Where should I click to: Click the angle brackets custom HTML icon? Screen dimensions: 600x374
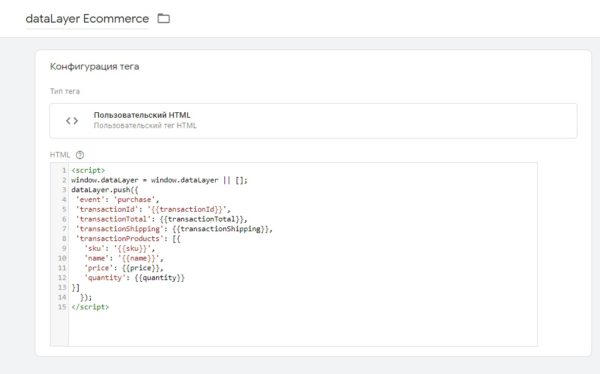point(72,121)
